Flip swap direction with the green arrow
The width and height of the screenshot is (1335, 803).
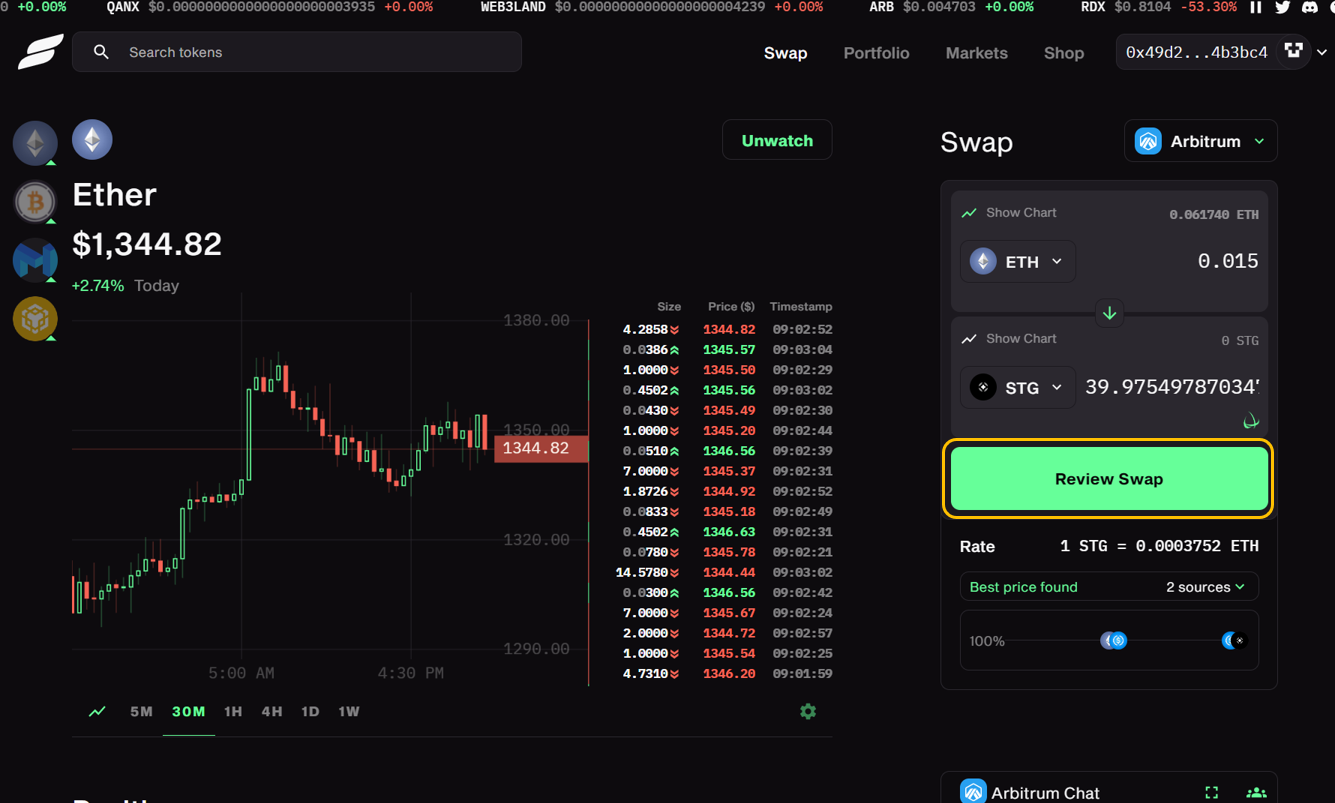coord(1109,313)
